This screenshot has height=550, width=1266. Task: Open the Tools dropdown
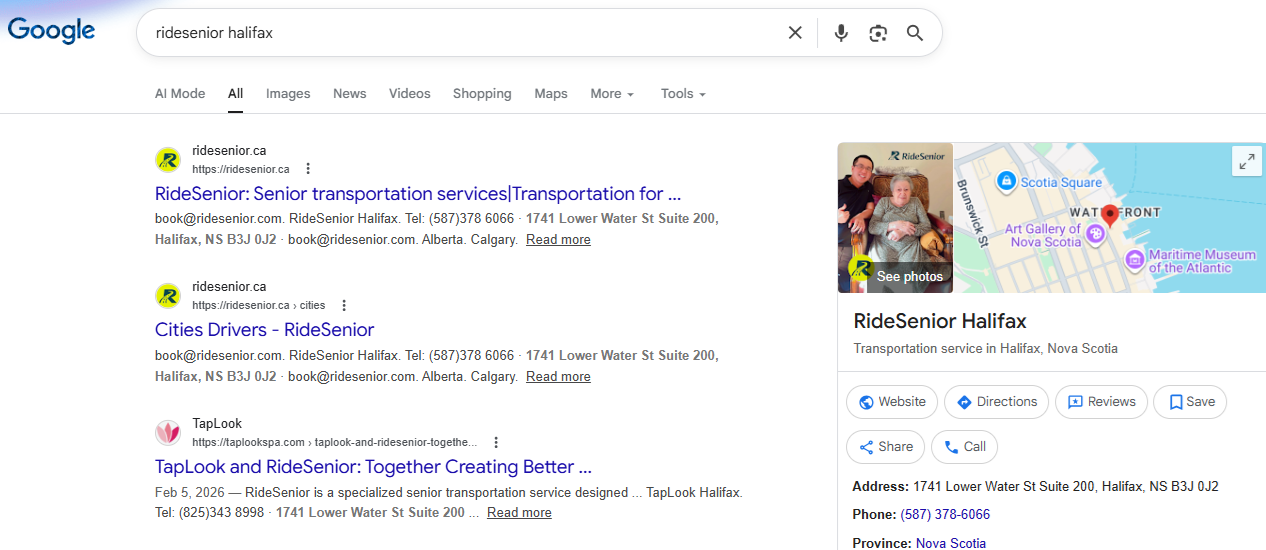(683, 93)
